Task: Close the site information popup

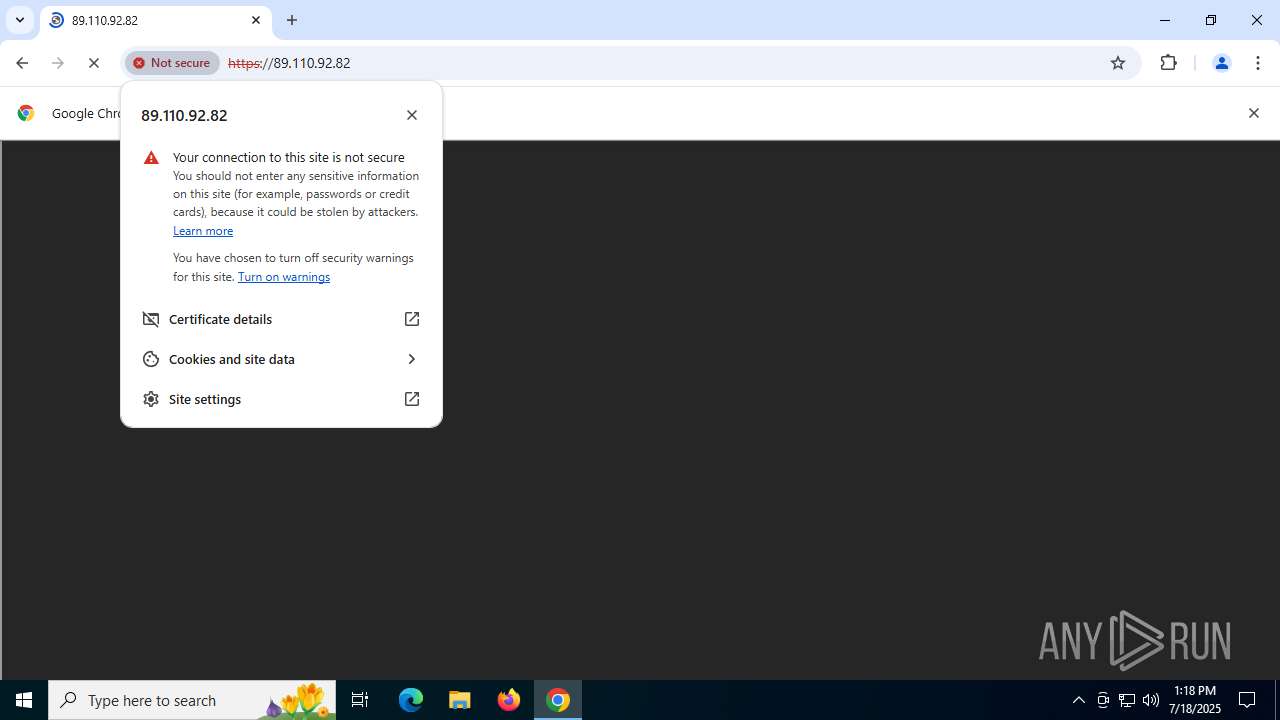Action: (412, 115)
